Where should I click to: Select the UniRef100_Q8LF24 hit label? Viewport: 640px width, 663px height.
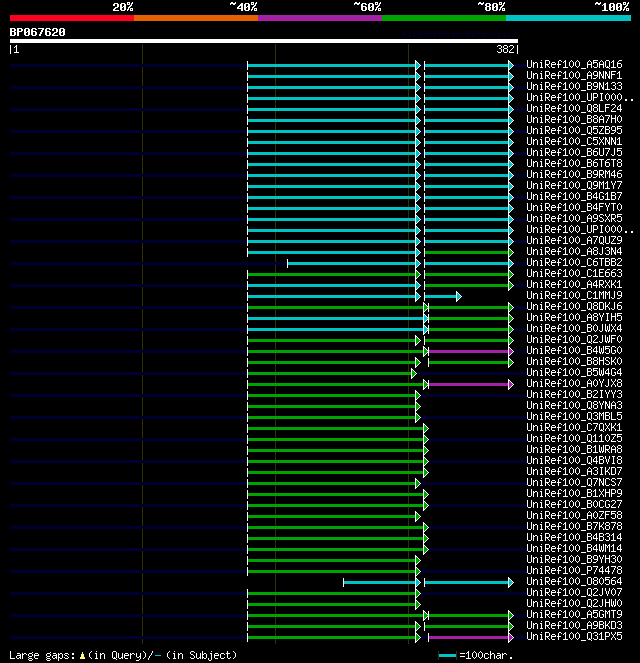[574, 108]
